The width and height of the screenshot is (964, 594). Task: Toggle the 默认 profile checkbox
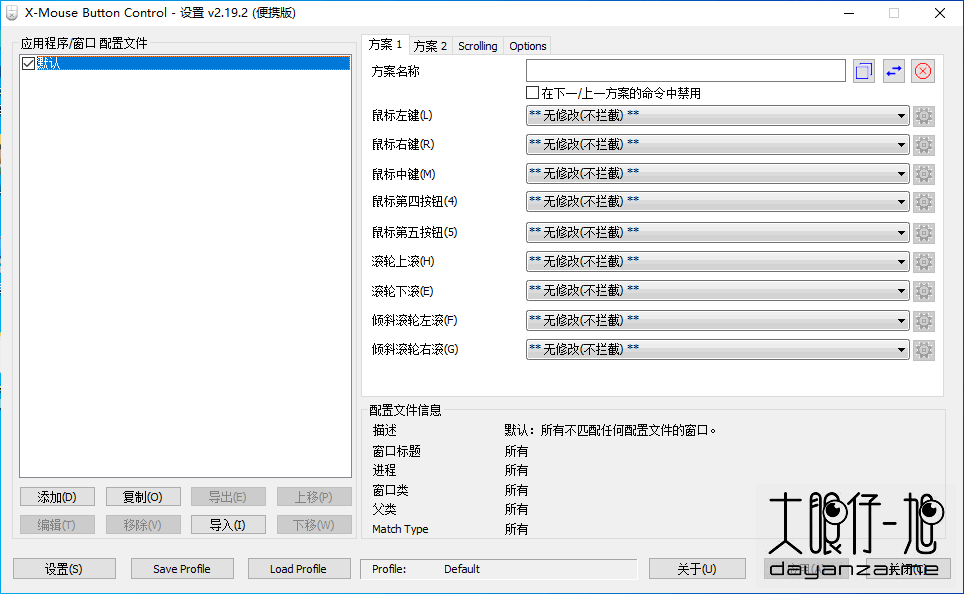coord(28,63)
